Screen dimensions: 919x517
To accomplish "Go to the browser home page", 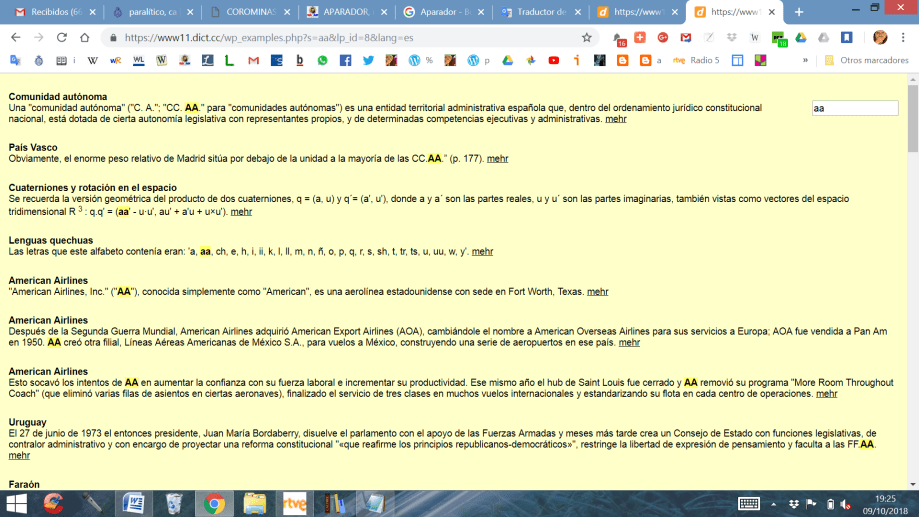I will tap(85, 37).
